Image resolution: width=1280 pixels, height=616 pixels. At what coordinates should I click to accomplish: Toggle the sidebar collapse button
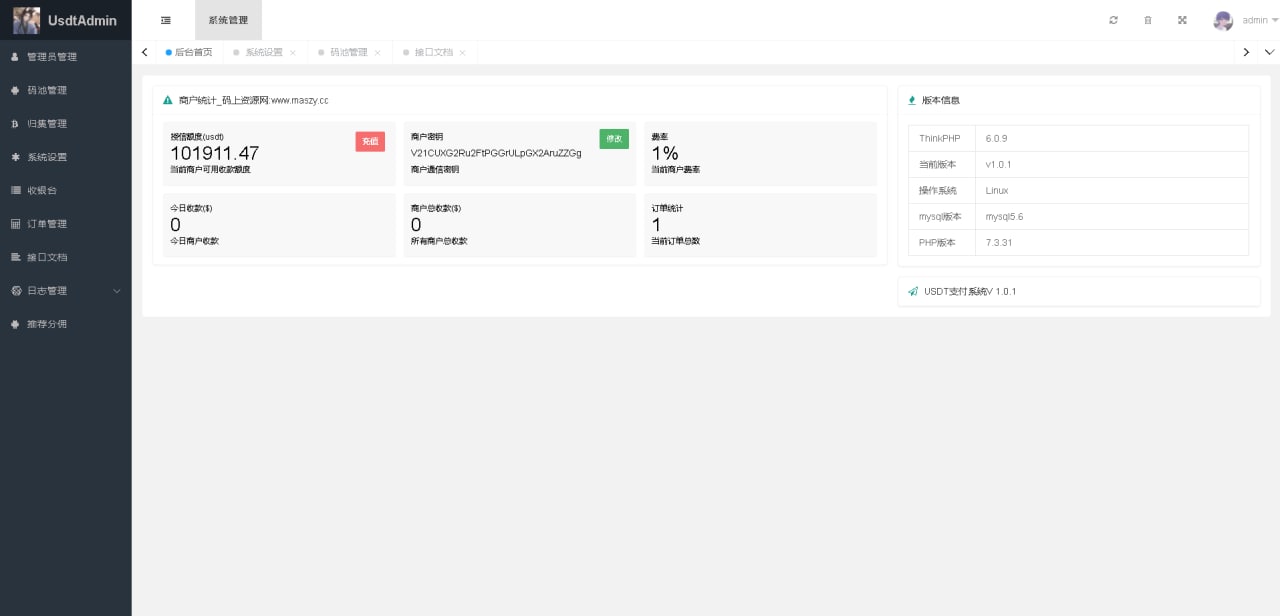166,19
